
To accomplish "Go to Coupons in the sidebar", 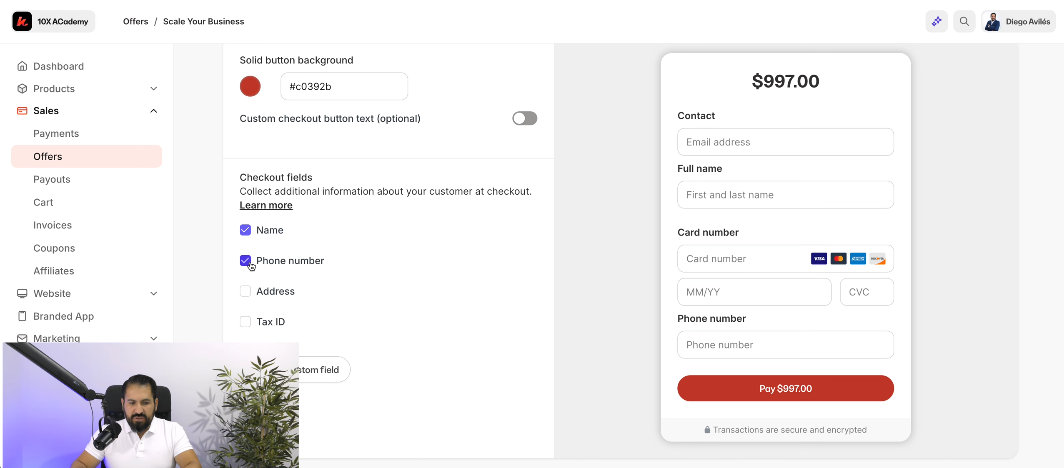I will [54, 248].
